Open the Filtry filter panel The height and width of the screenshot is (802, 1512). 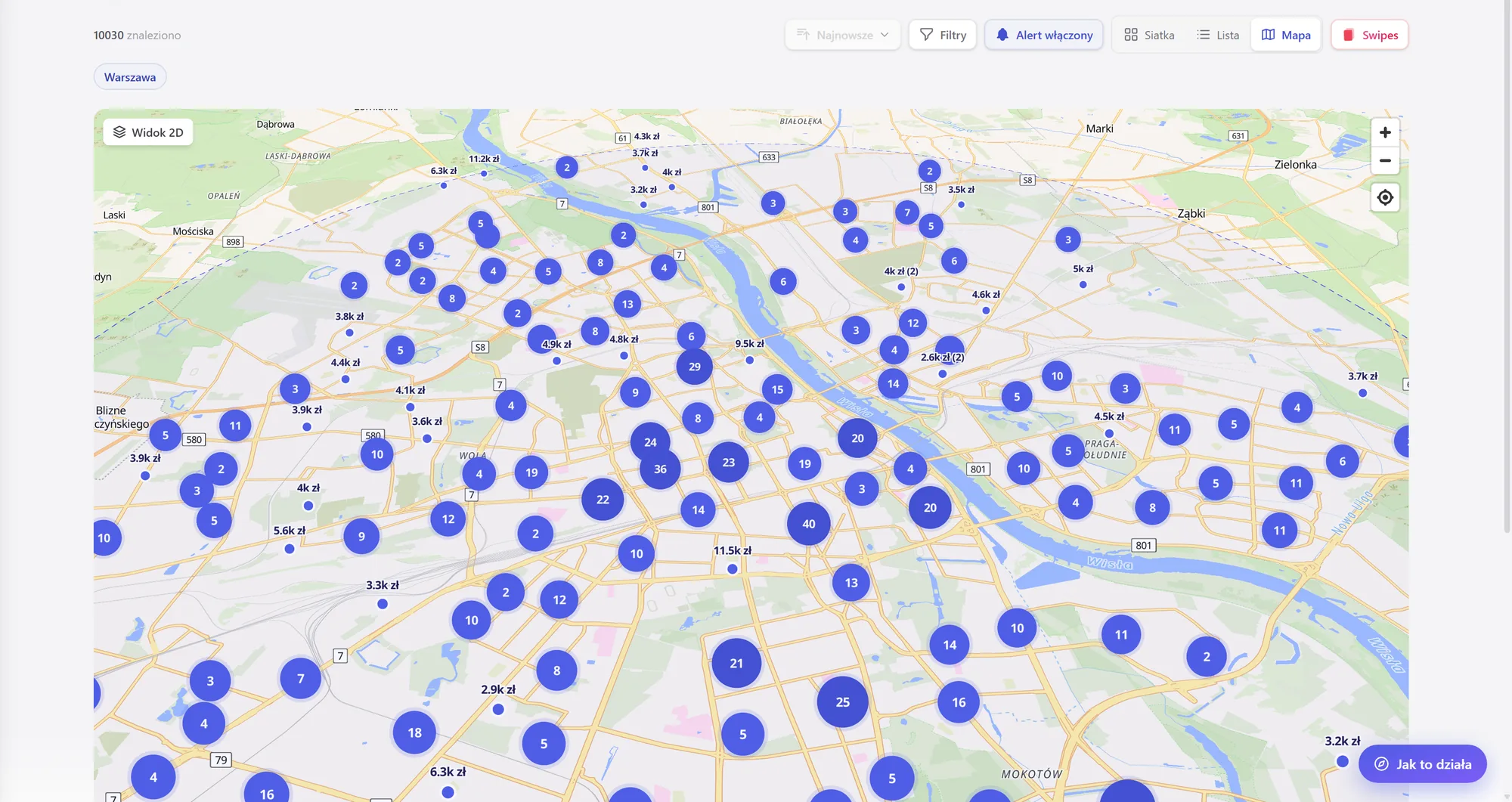click(x=943, y=35)
